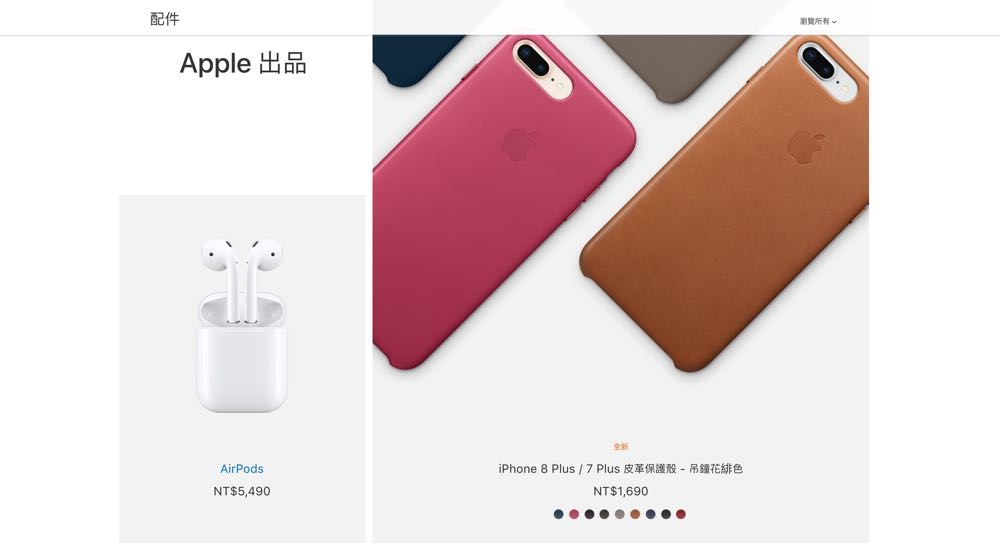Select the black color swatch
This screenshot has width=1000, height=549.
click(x=666, y=514)
